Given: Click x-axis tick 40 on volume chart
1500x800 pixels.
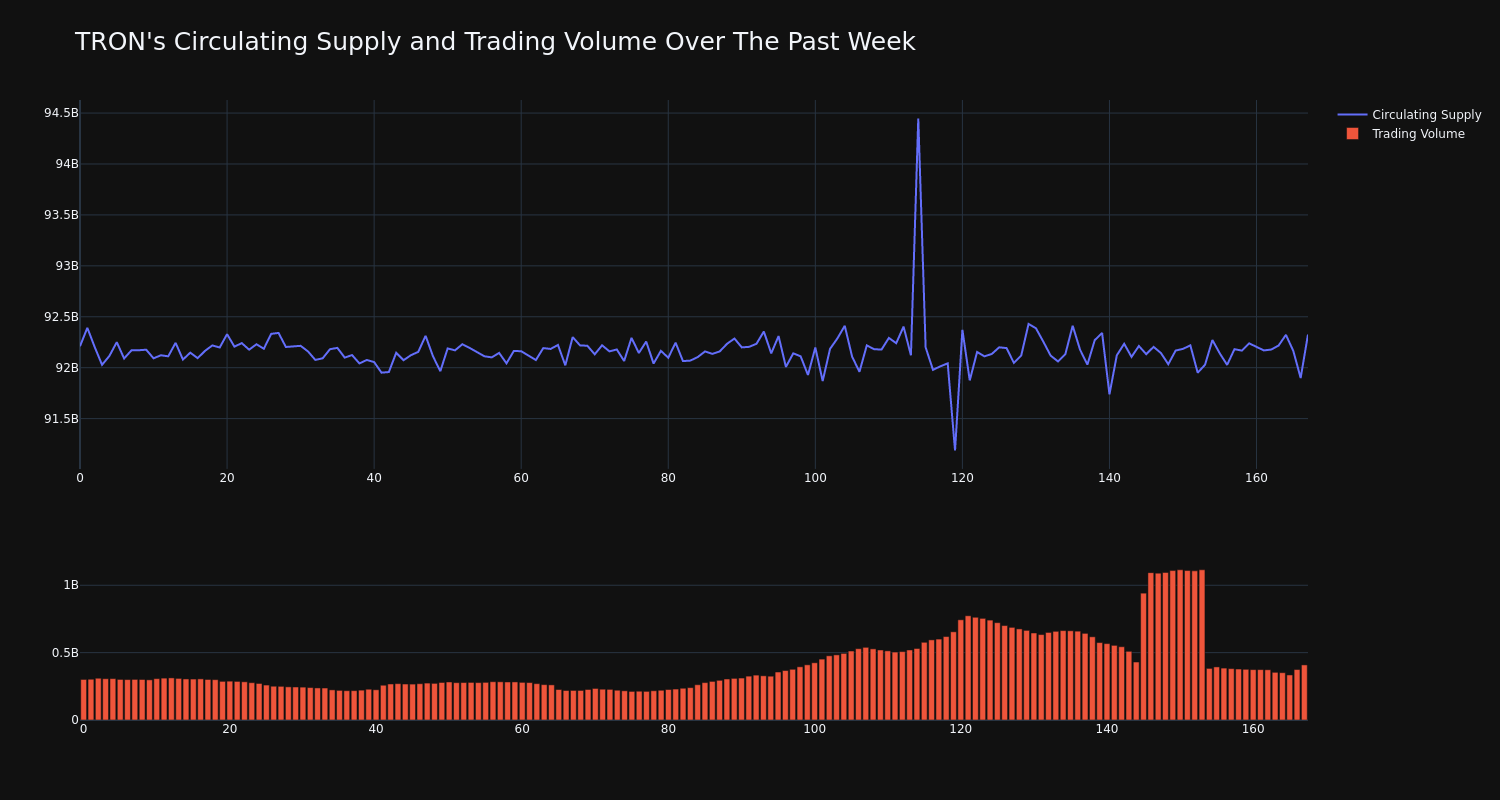Looking at the screenshot, I should point(376,729).
